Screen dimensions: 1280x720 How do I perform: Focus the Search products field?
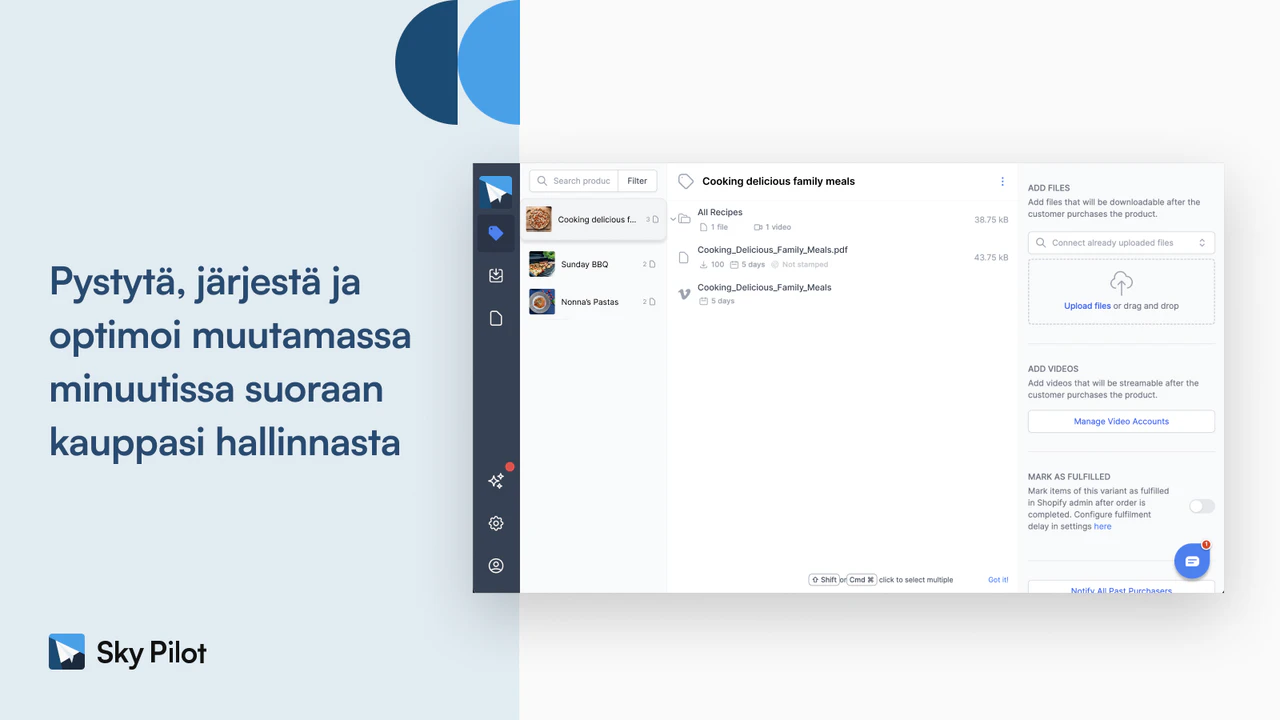pyautogui.click(x=574, y=181)
